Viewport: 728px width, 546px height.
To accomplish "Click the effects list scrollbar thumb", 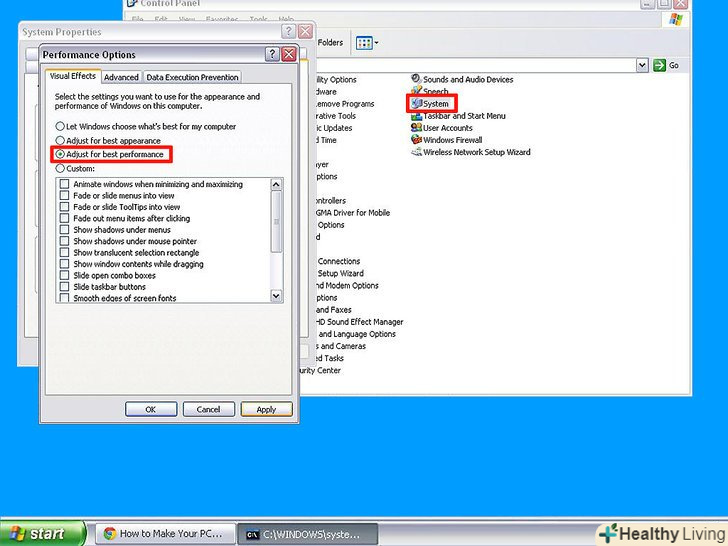I will 276,222.
